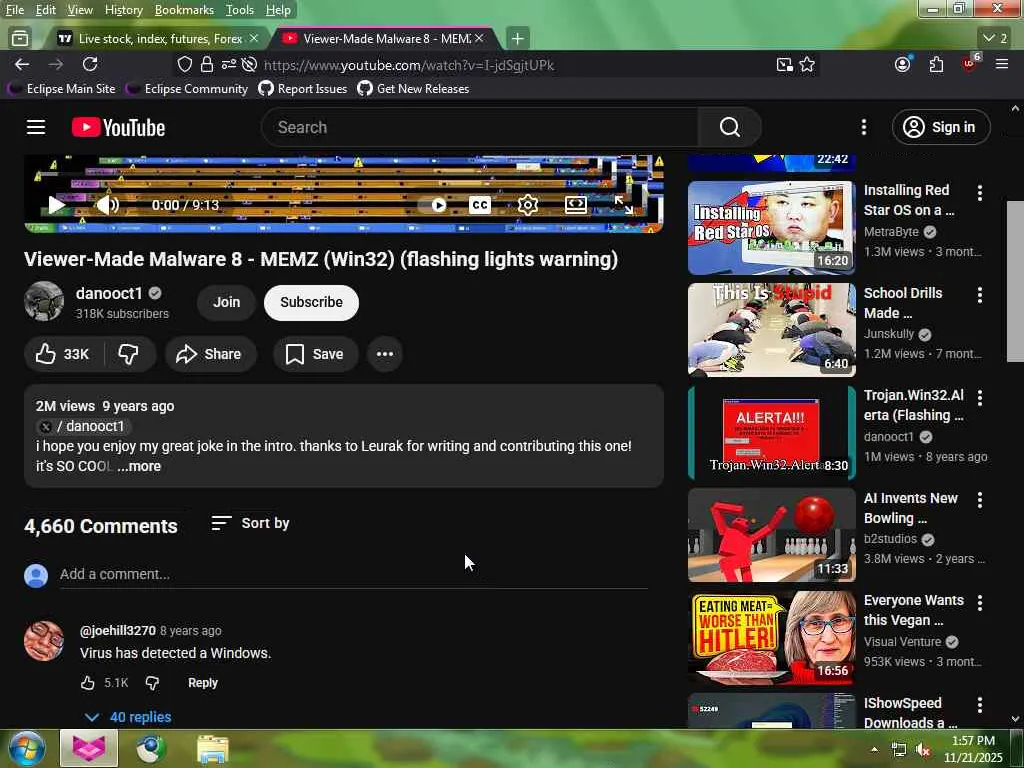
Task: Open browser application hamburger menu
Action: (x=1002, y=64)
